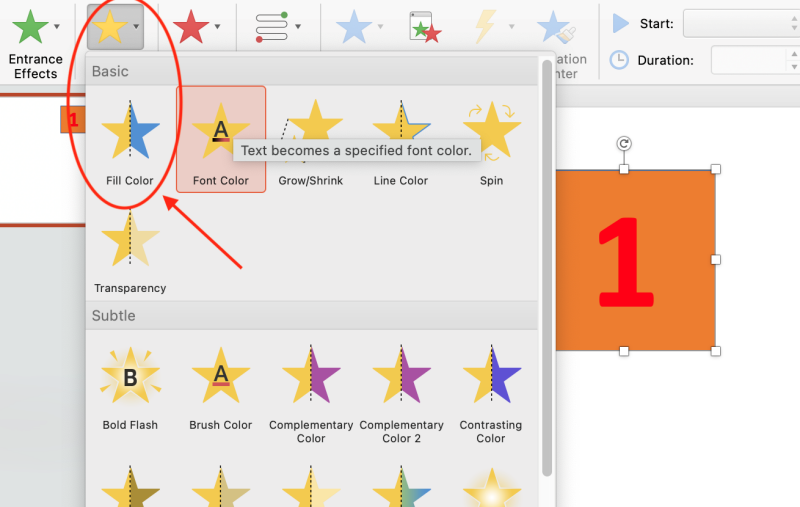Click the 'Basic' section heading
Screen dimensions: 800x507
point(110,71)
